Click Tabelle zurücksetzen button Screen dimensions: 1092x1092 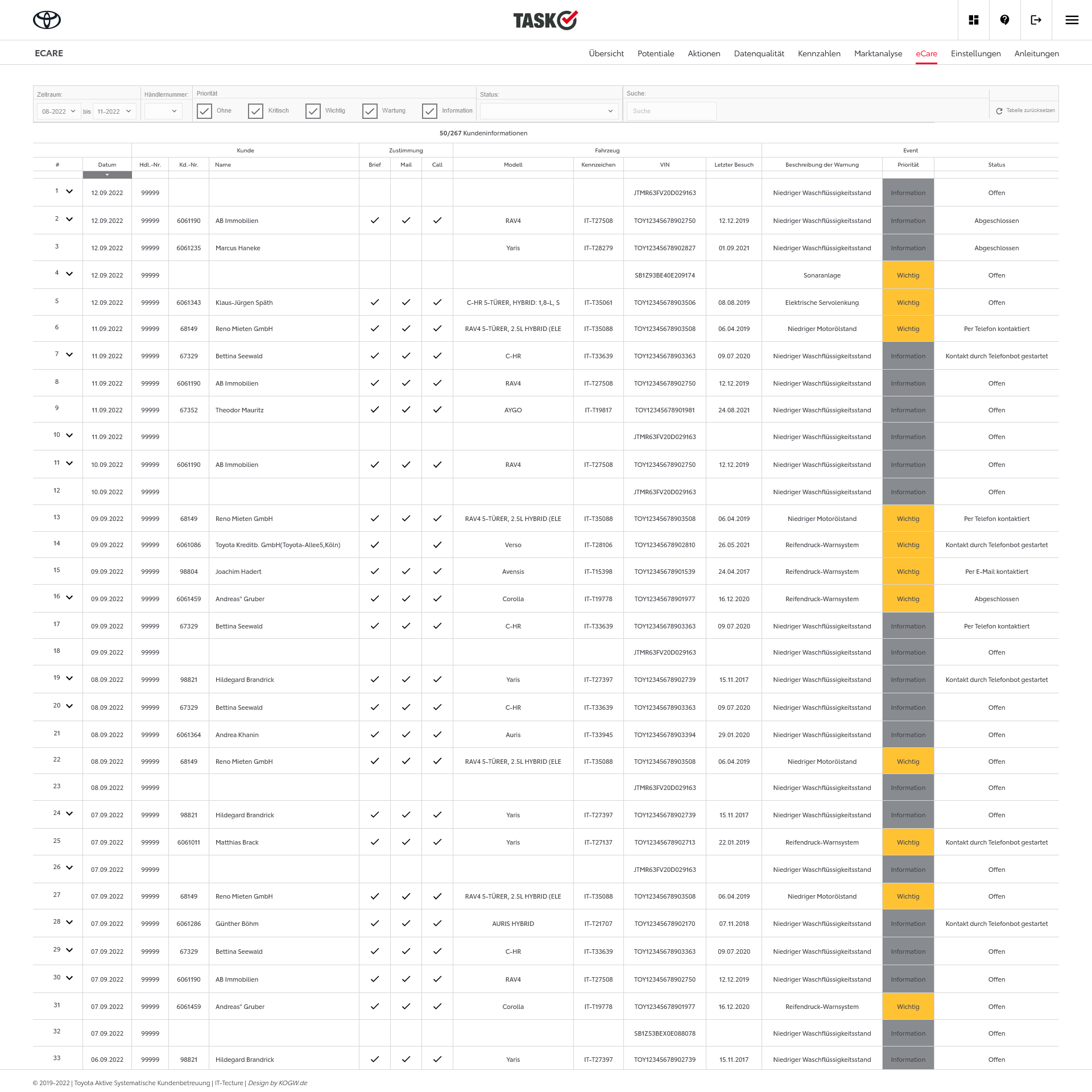[1030, 110]
